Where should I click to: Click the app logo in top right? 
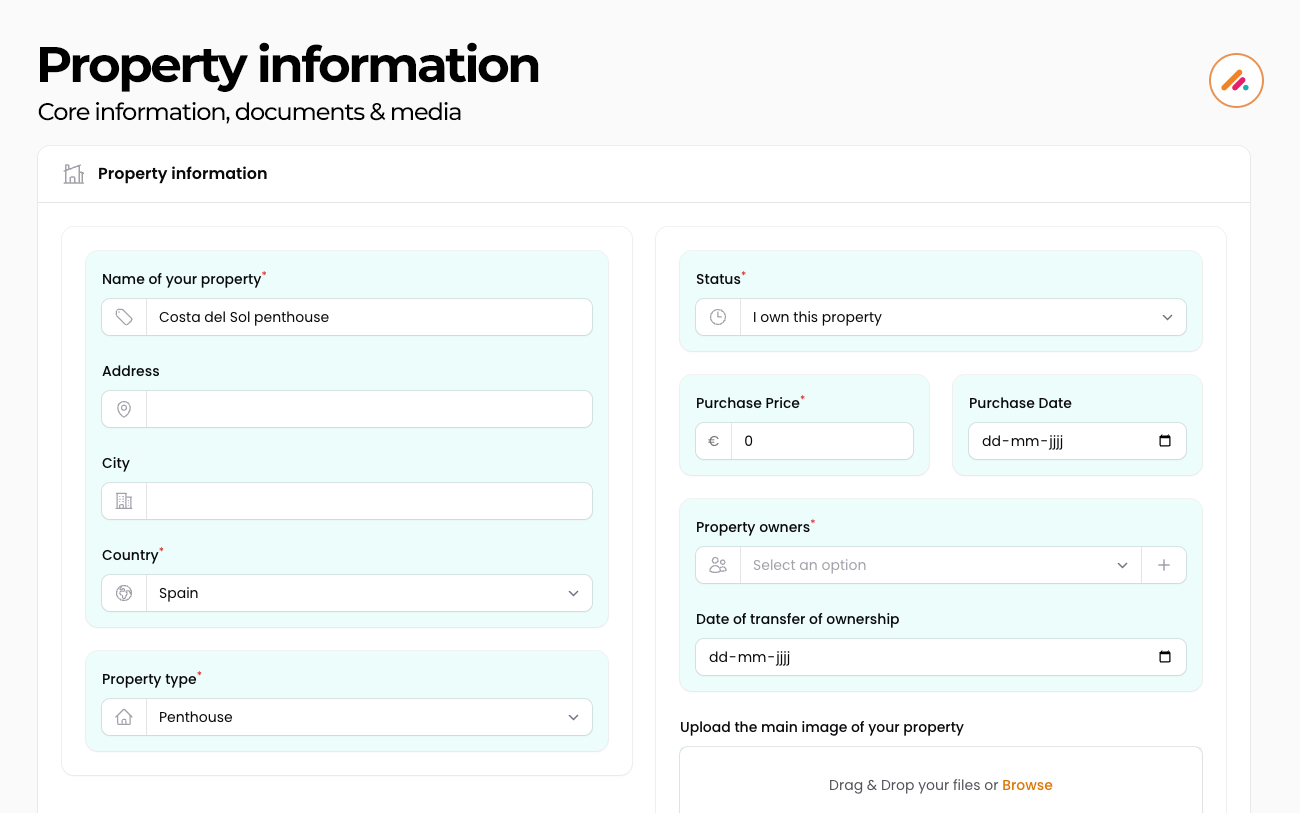pos(1236,80)
